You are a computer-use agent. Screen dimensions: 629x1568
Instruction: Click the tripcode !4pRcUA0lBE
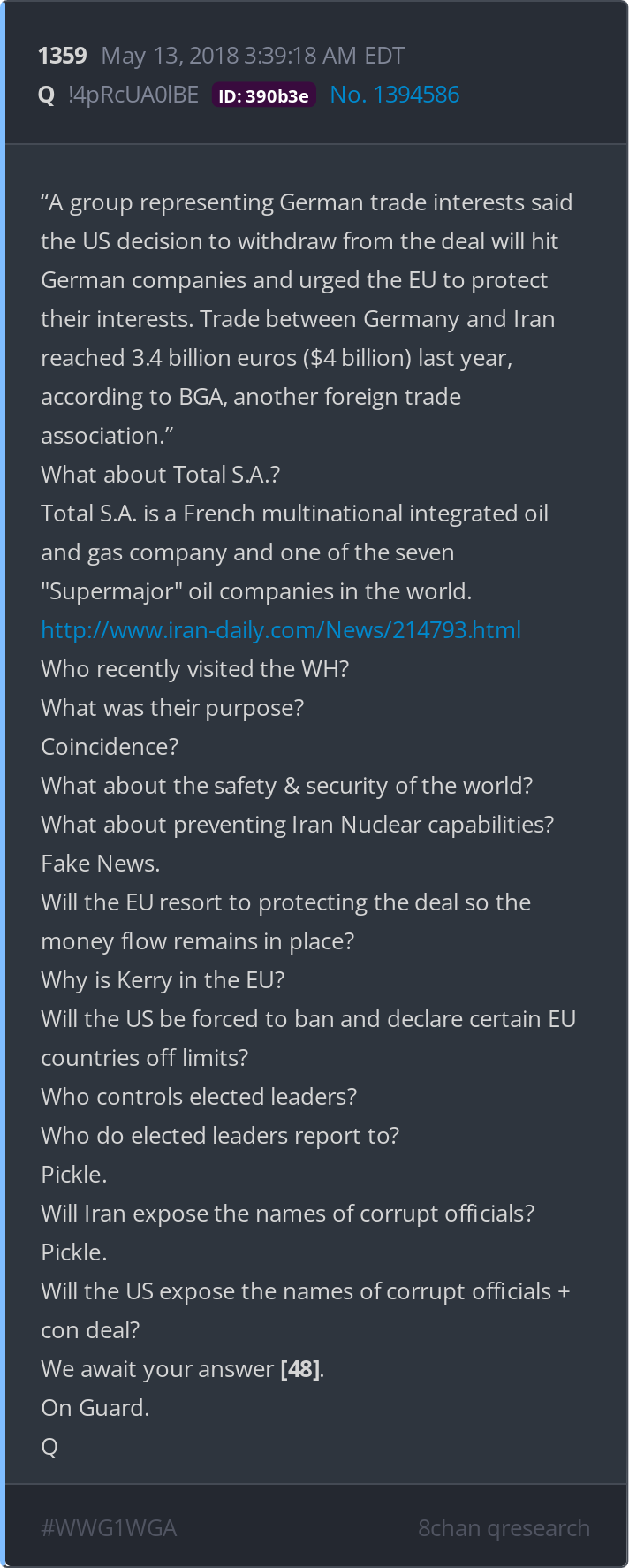point(133,95)
